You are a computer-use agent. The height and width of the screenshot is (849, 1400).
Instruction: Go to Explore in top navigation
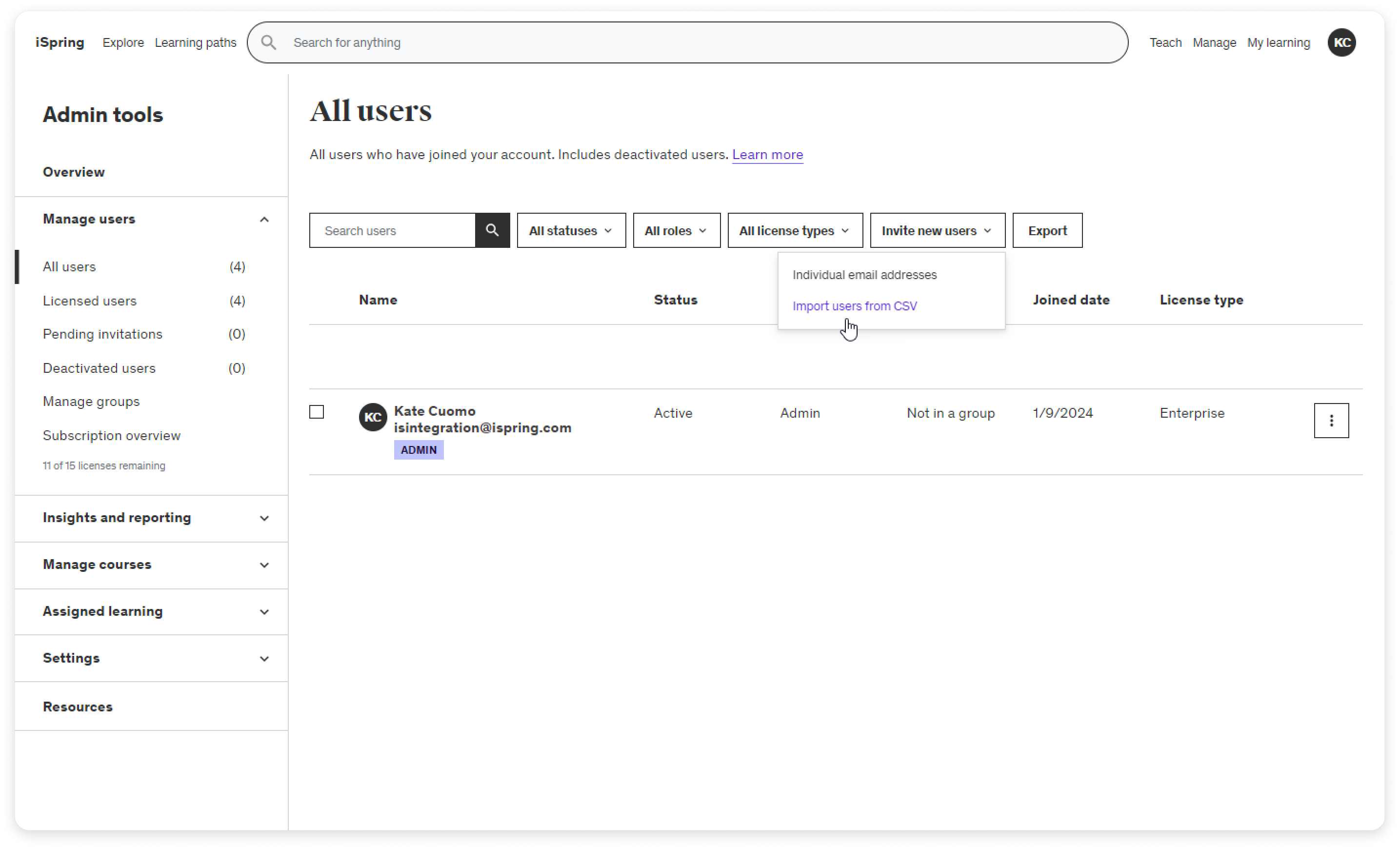(x=123, y=42)
